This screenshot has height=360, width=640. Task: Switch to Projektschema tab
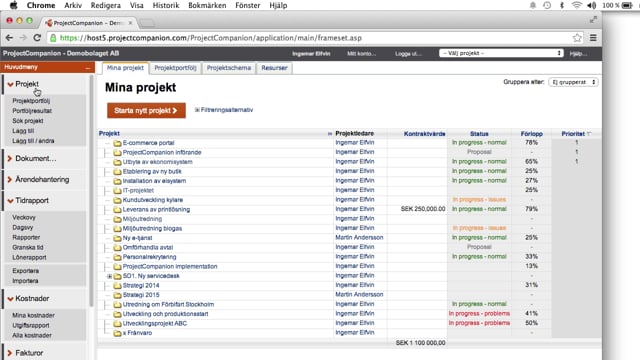229,68
